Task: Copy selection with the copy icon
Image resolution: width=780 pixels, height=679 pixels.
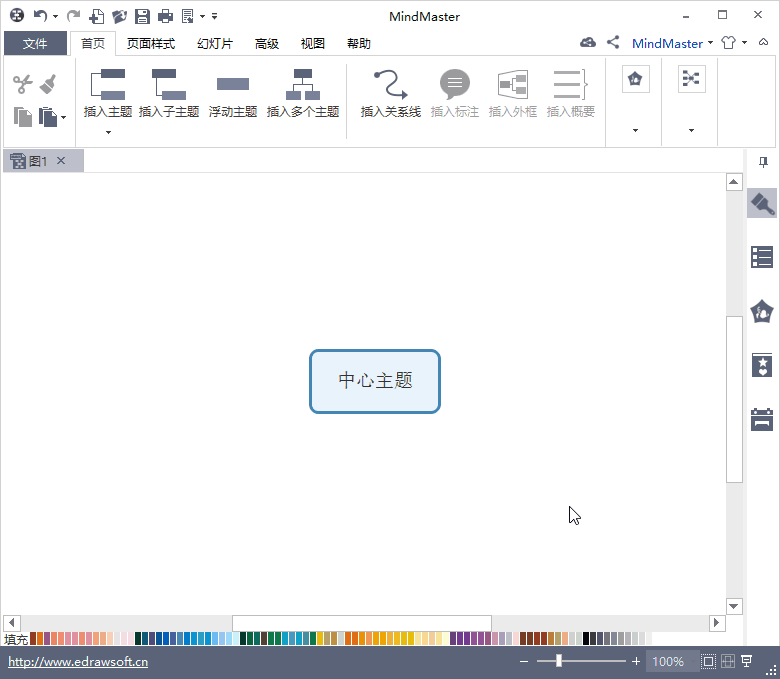Action: click(x=22, y=117)
